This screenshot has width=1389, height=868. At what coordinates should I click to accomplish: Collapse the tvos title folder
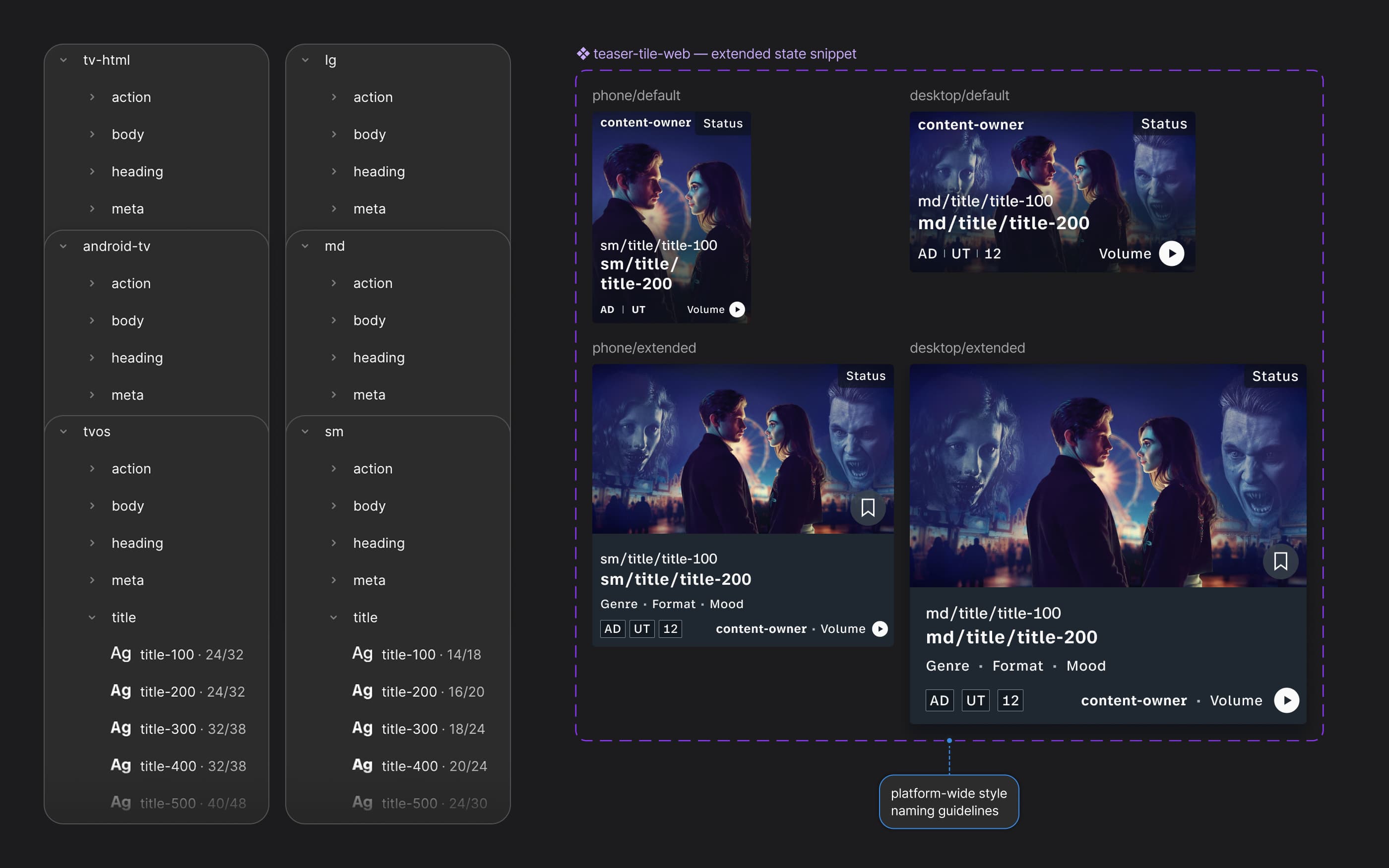click(92, 617)
